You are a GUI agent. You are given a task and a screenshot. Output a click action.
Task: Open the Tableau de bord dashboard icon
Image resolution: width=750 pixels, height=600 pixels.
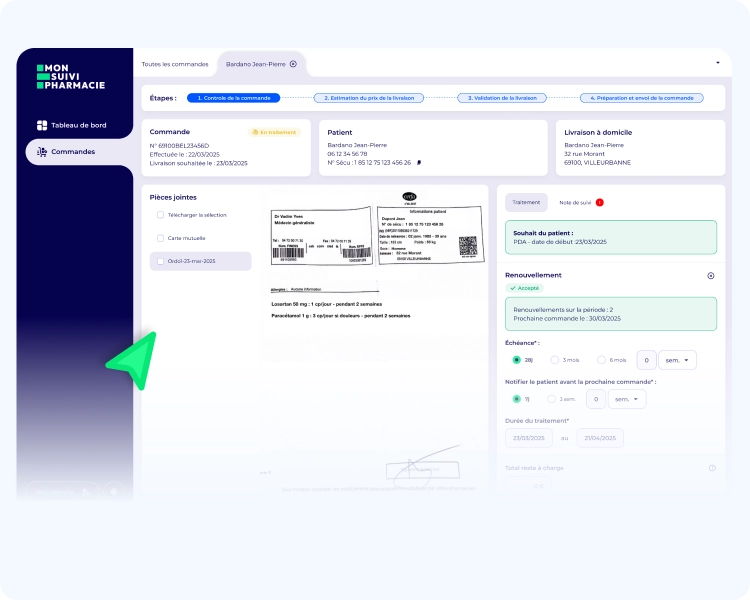pyautogui.click(x=42, y=125)
